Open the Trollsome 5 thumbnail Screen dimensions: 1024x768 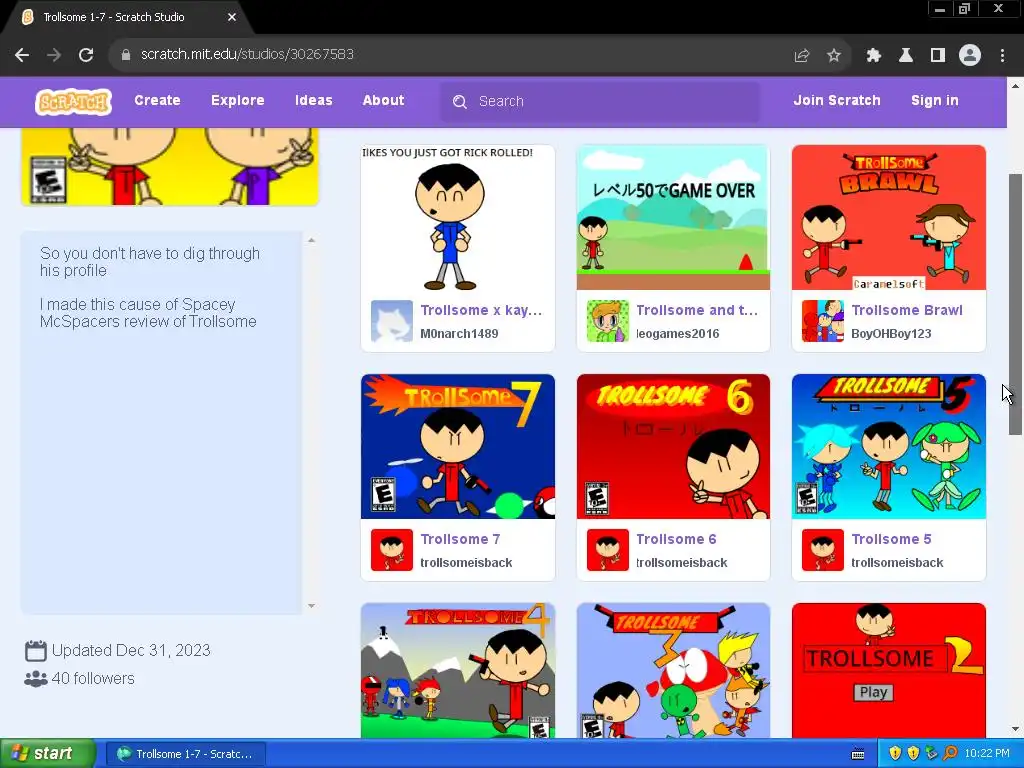pos(889,447)
